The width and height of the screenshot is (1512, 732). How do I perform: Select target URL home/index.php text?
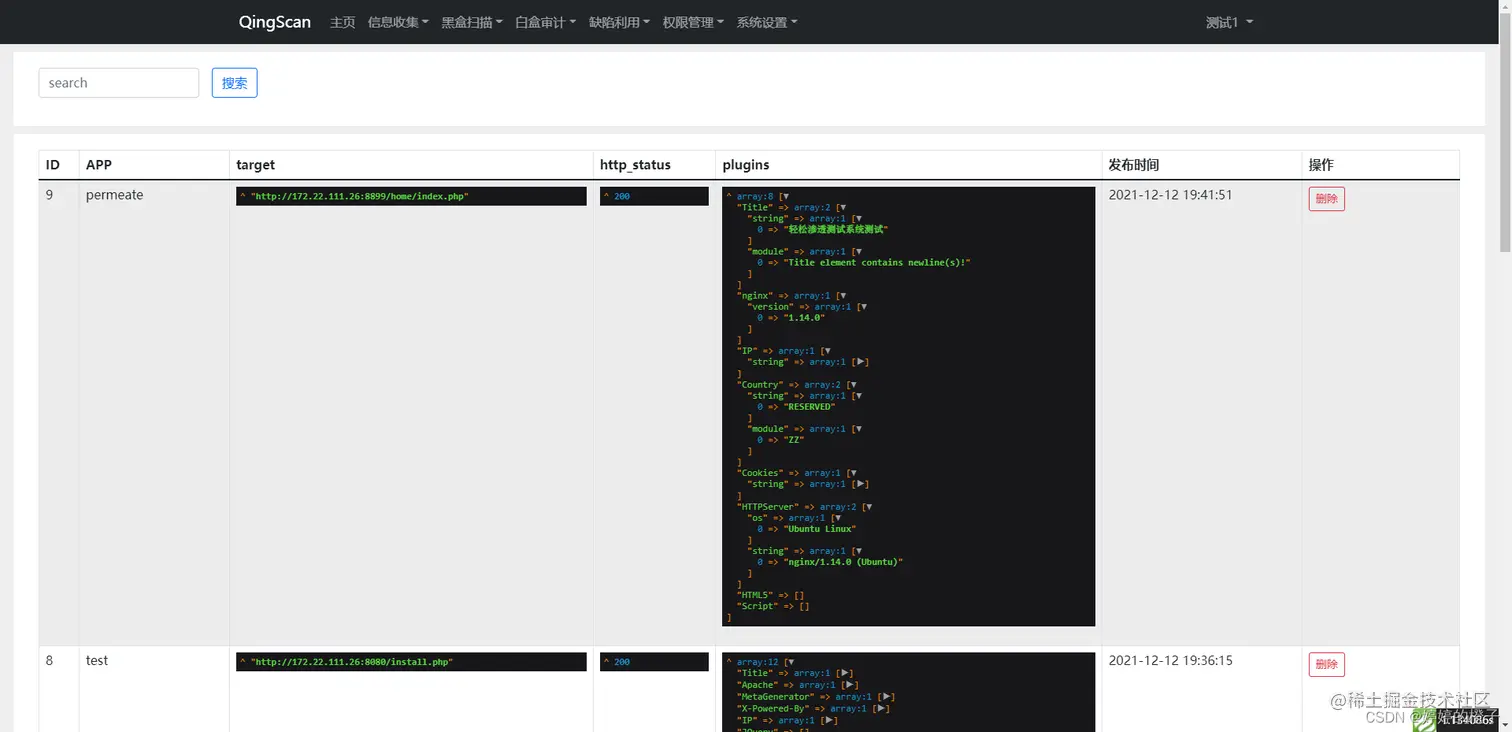tap(360, 197)
